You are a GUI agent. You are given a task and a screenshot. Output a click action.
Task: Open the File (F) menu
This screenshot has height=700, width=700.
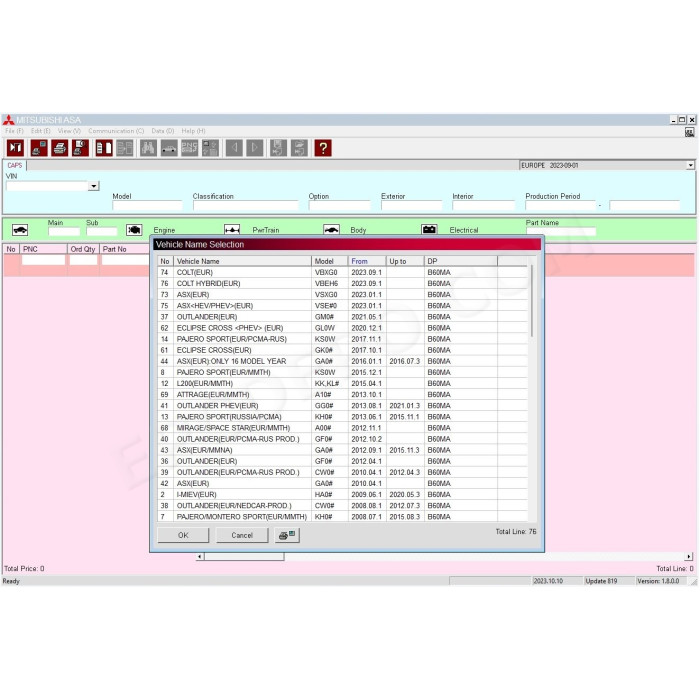[14, 131]
